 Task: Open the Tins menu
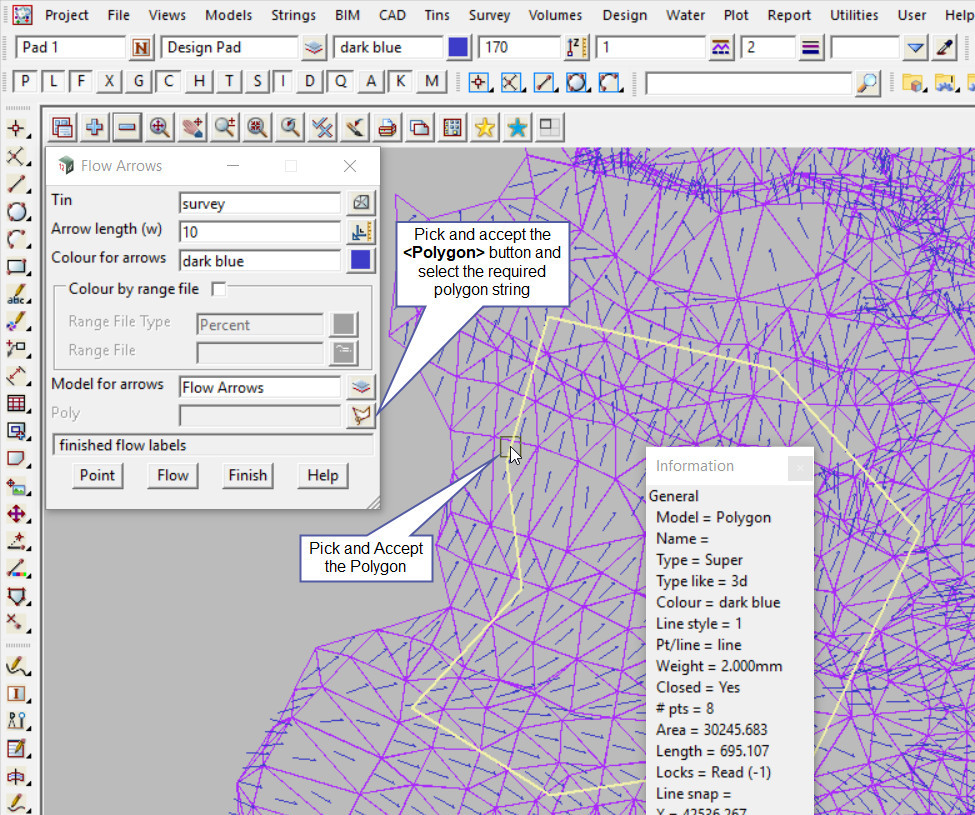[x=436, y=15]
